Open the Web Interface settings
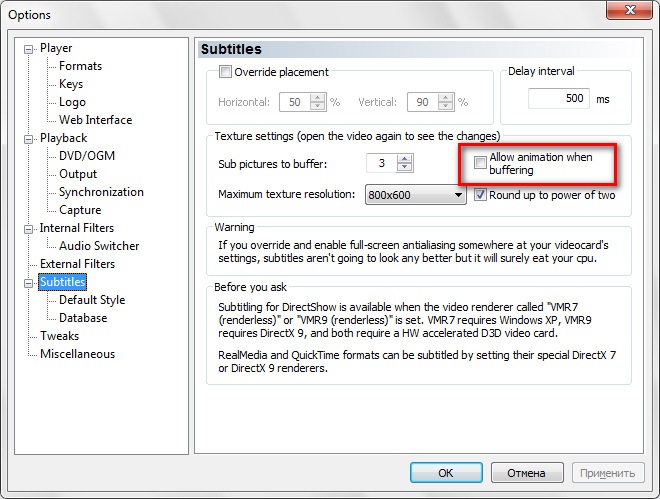 pos(95,120)
